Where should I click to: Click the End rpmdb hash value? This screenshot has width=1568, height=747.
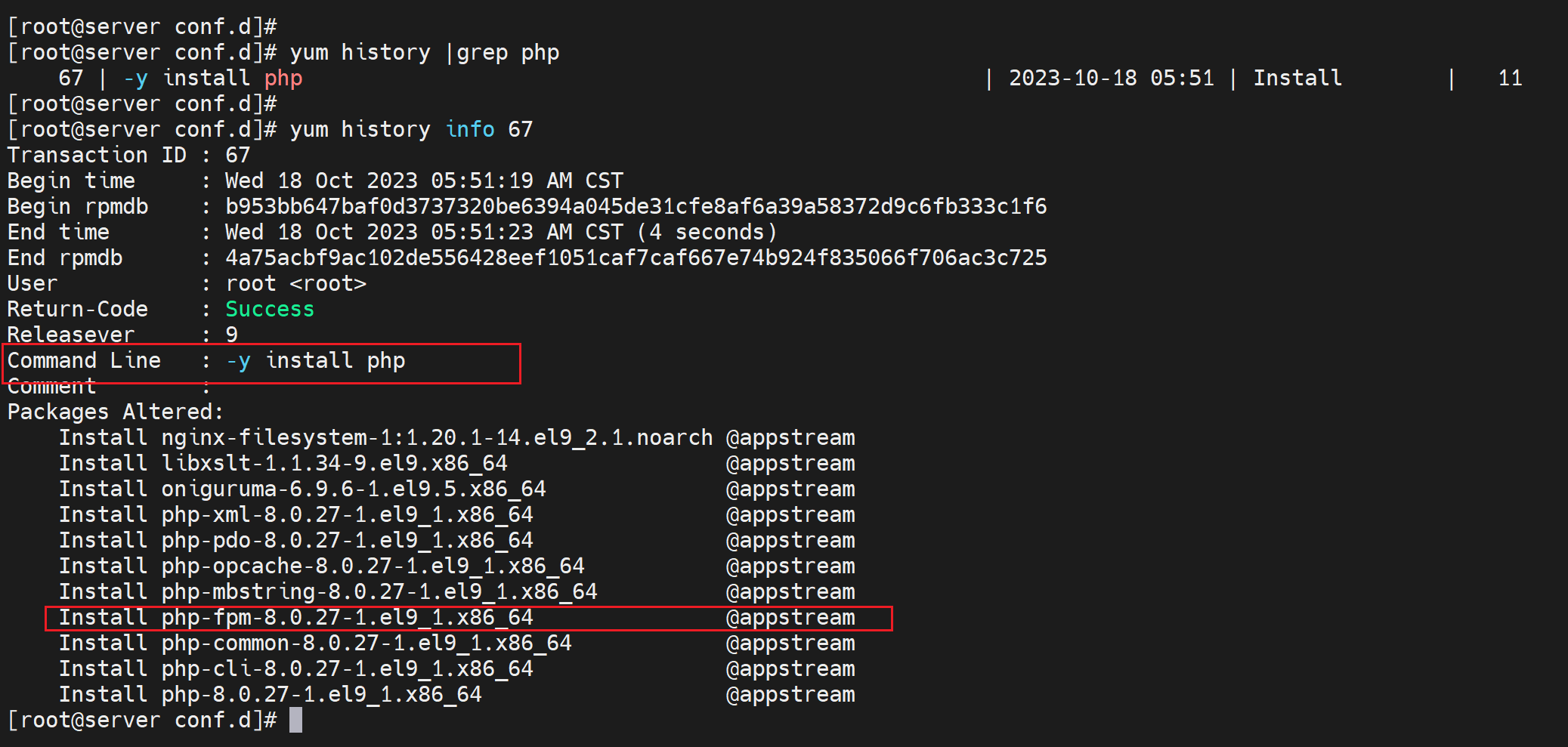tap(636, 258)
